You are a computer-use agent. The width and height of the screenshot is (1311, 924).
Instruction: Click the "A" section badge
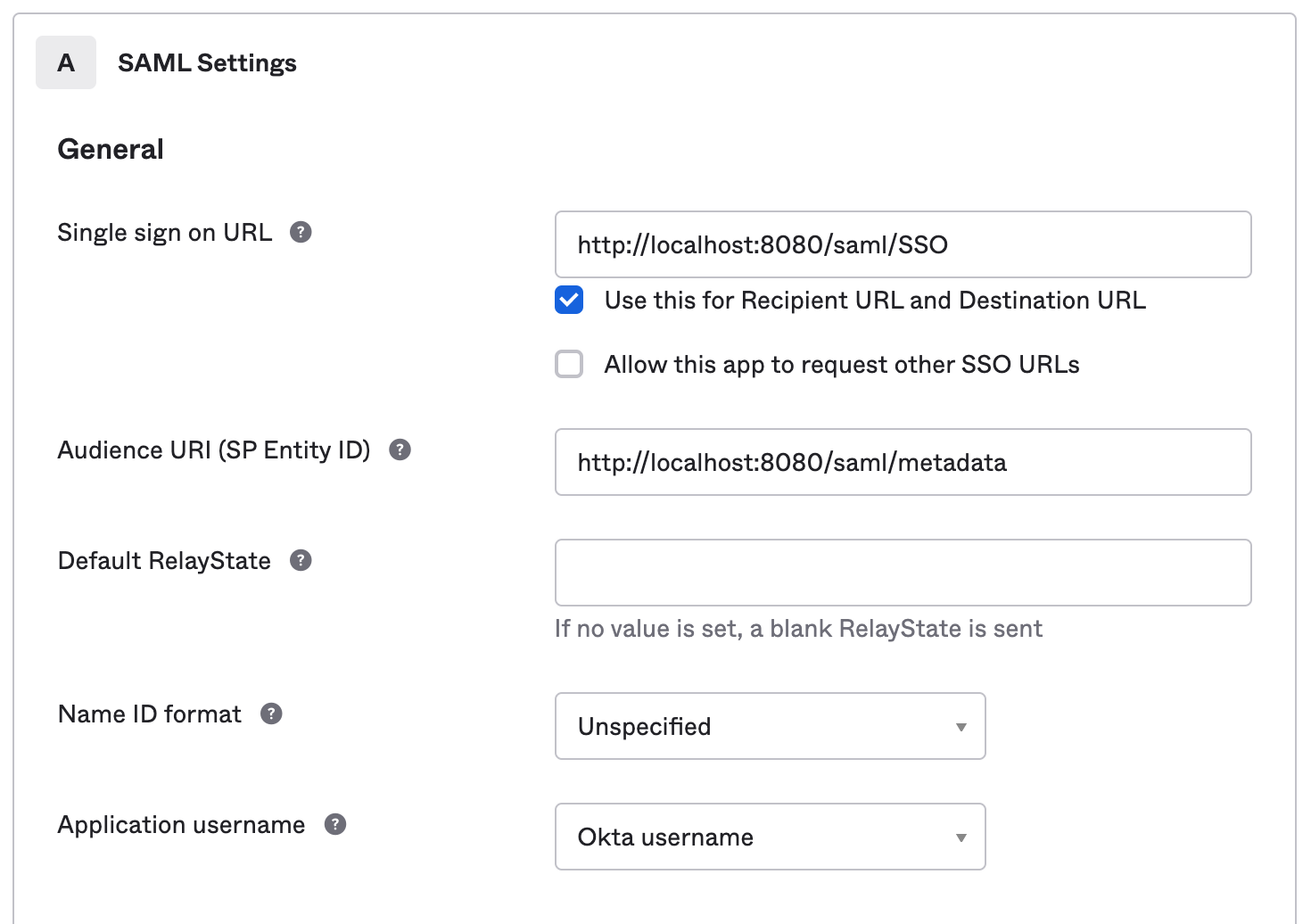tap(66, 62)
